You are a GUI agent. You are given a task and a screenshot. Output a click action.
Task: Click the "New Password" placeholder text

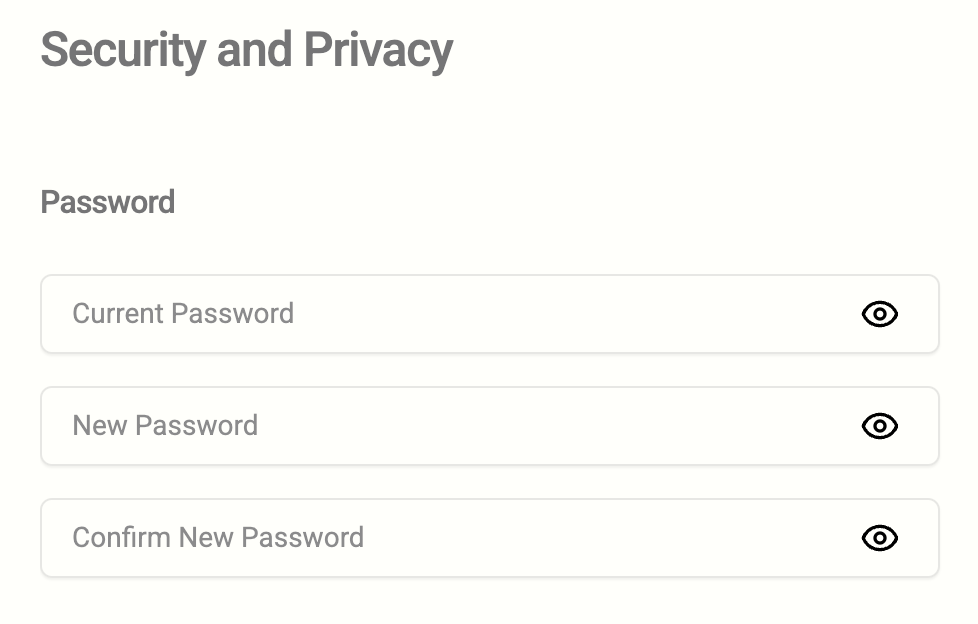click(165, 426)
